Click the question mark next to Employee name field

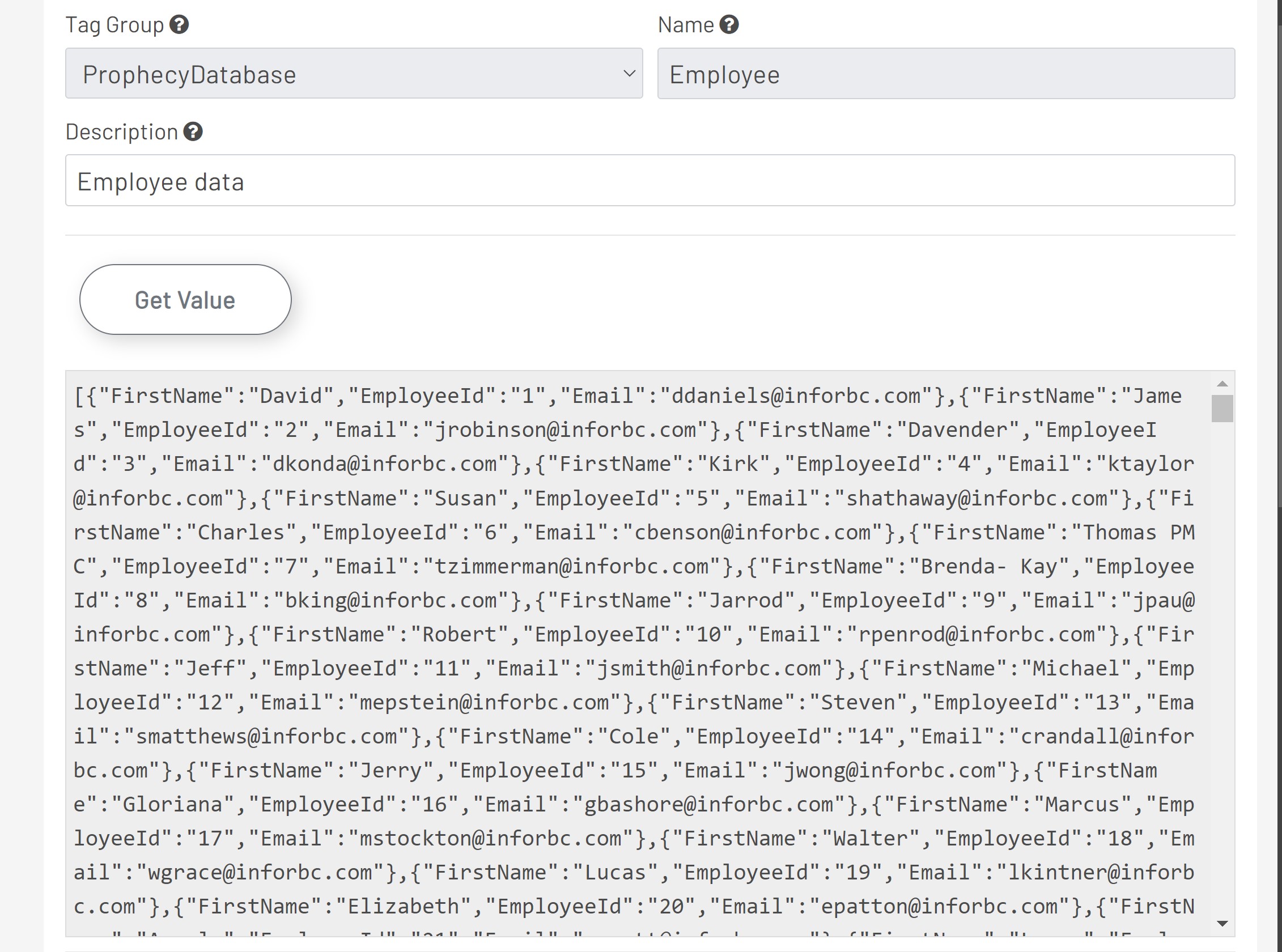[730, 24]
